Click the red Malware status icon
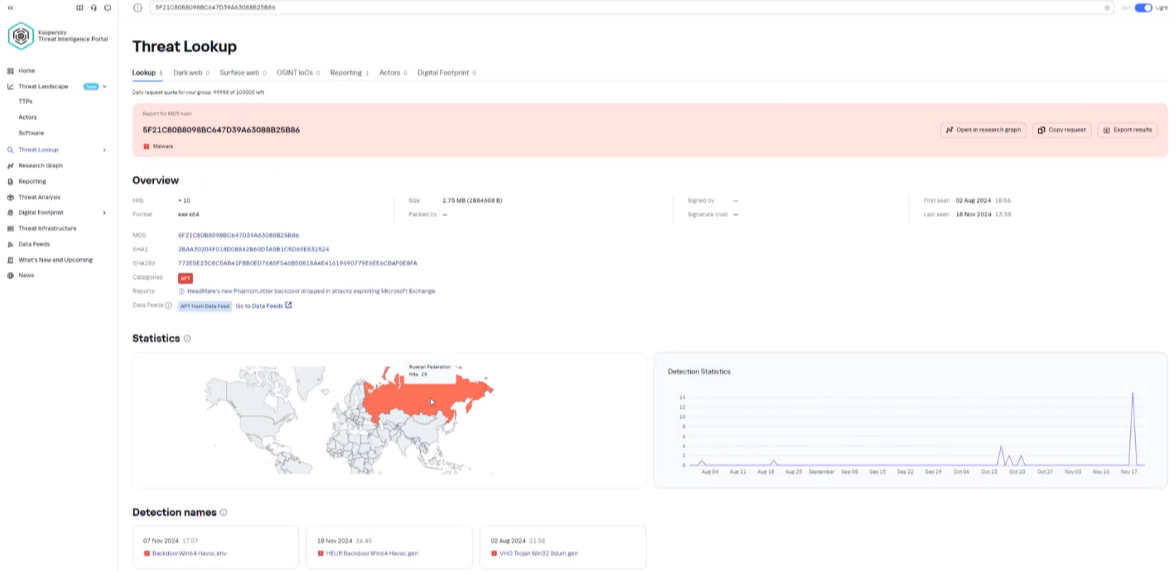Image resolution: width=1176 pixels, height=571 pixels. pyautogui.click(x=146, y=146)
